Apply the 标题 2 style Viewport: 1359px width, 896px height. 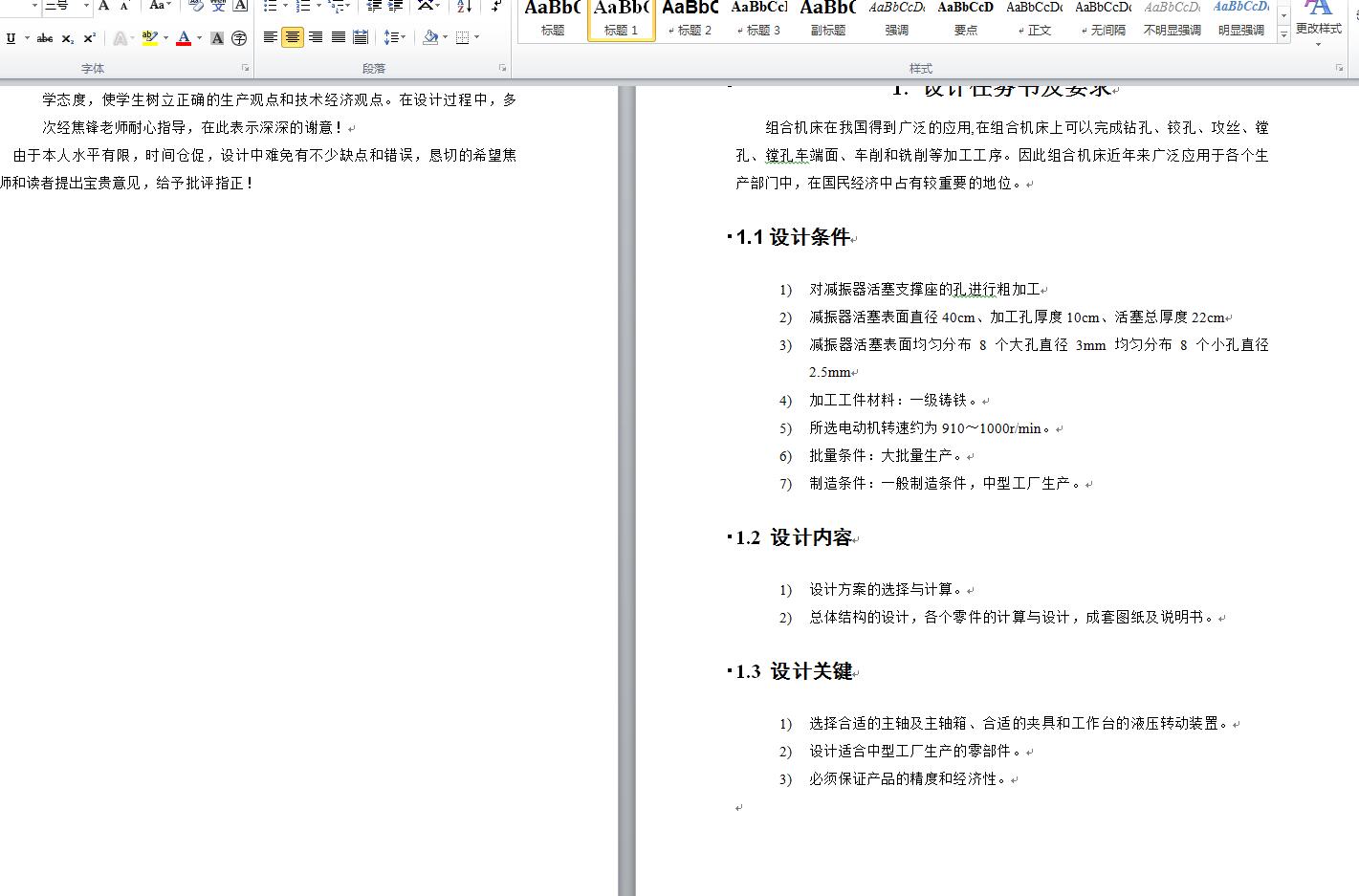[690, 19]
